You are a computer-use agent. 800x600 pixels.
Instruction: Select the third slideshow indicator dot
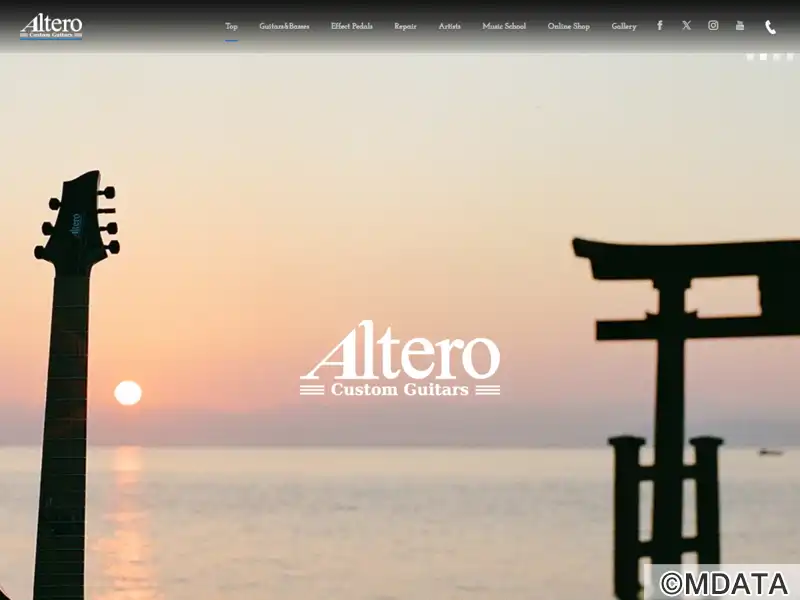777,57
